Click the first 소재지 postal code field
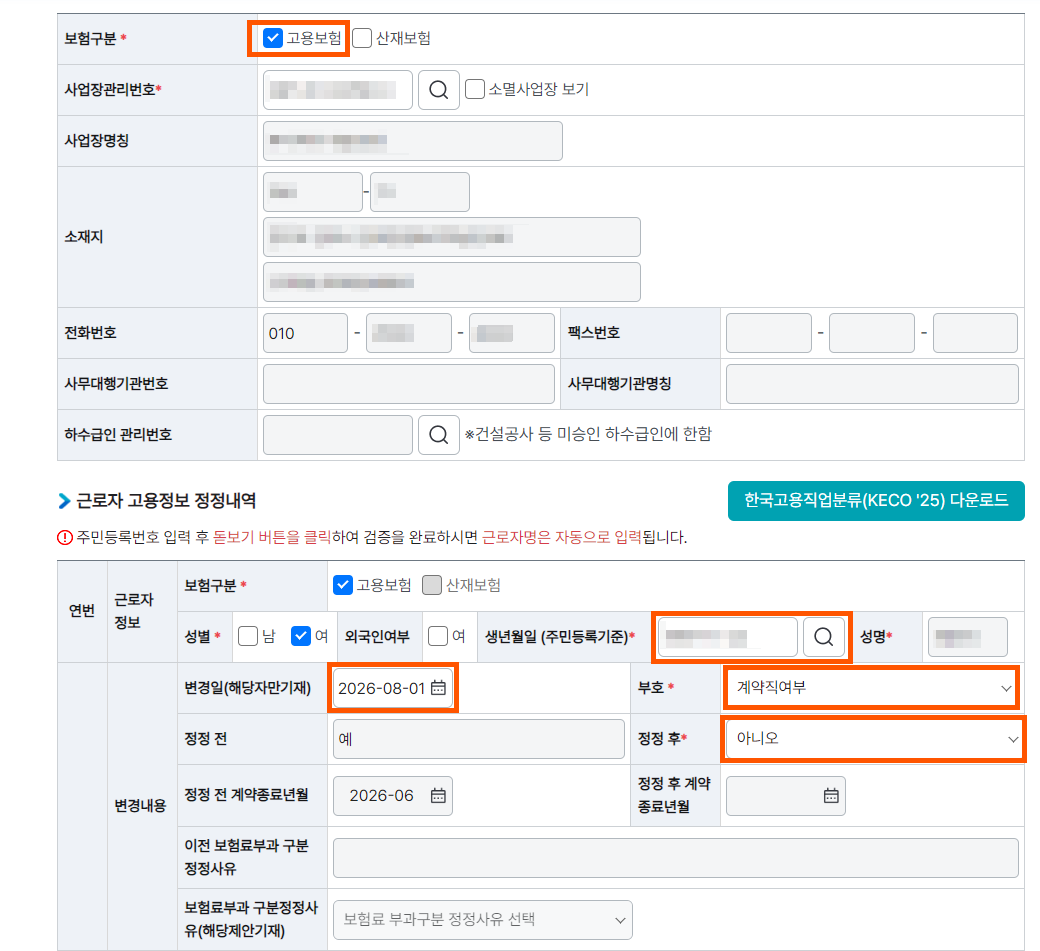This screenshot has width=1040, height=951. [313, 192]
